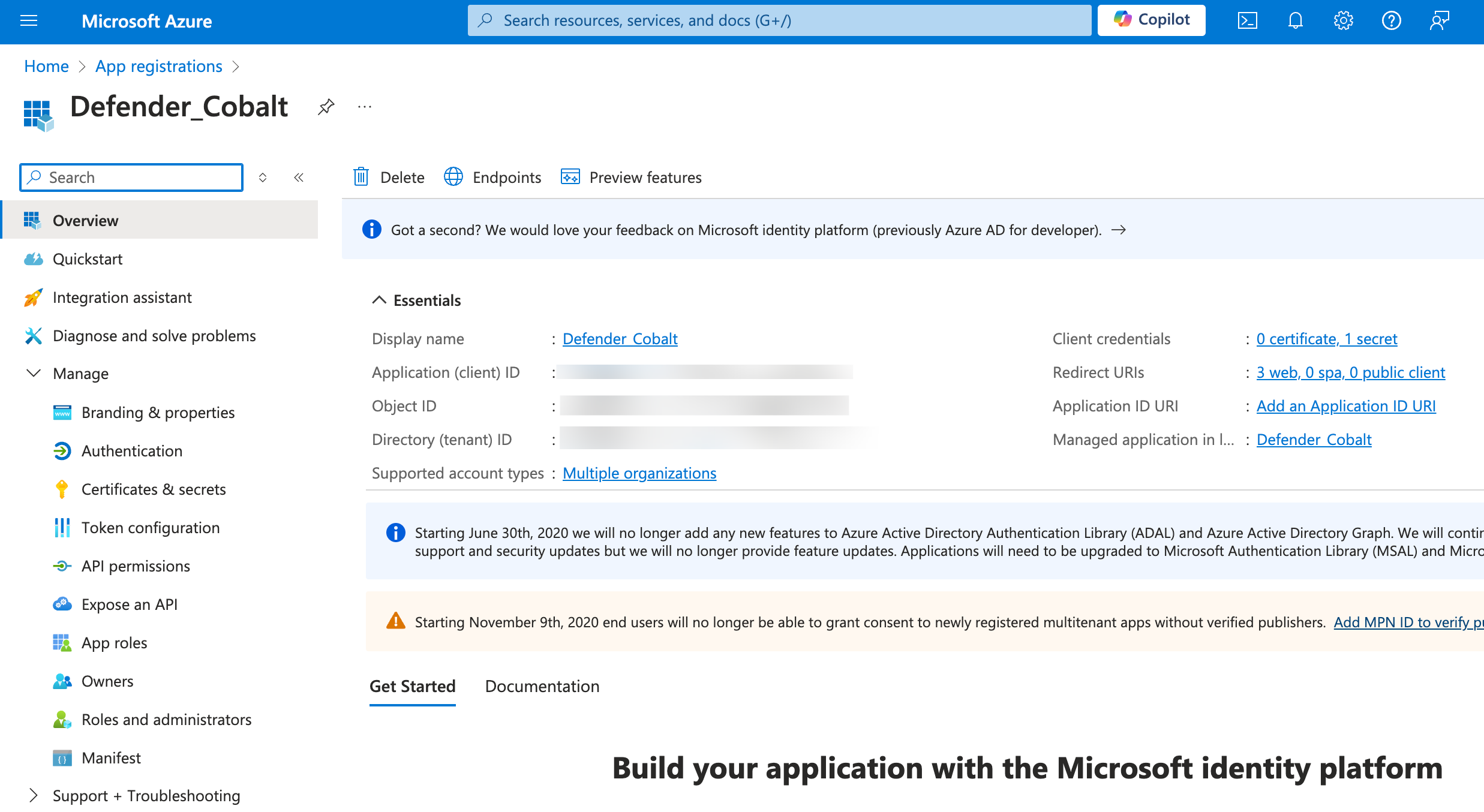Image resolution: width=1484 pixels, height=812 pixels.
Task: Collapse the Essentials panel
Action: pyautogui.click(x=378, y=300)
